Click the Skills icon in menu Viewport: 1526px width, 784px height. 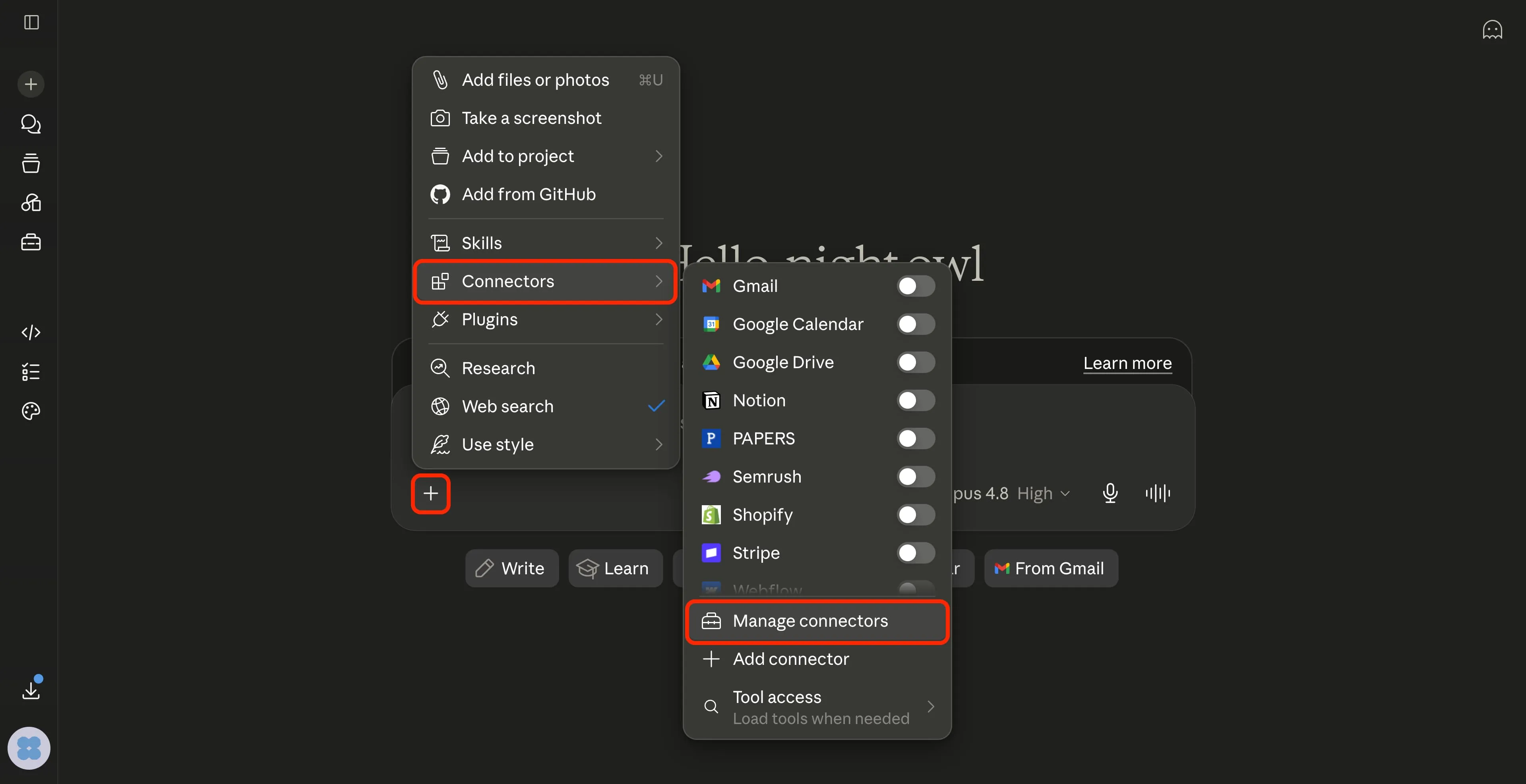(440, 243)
